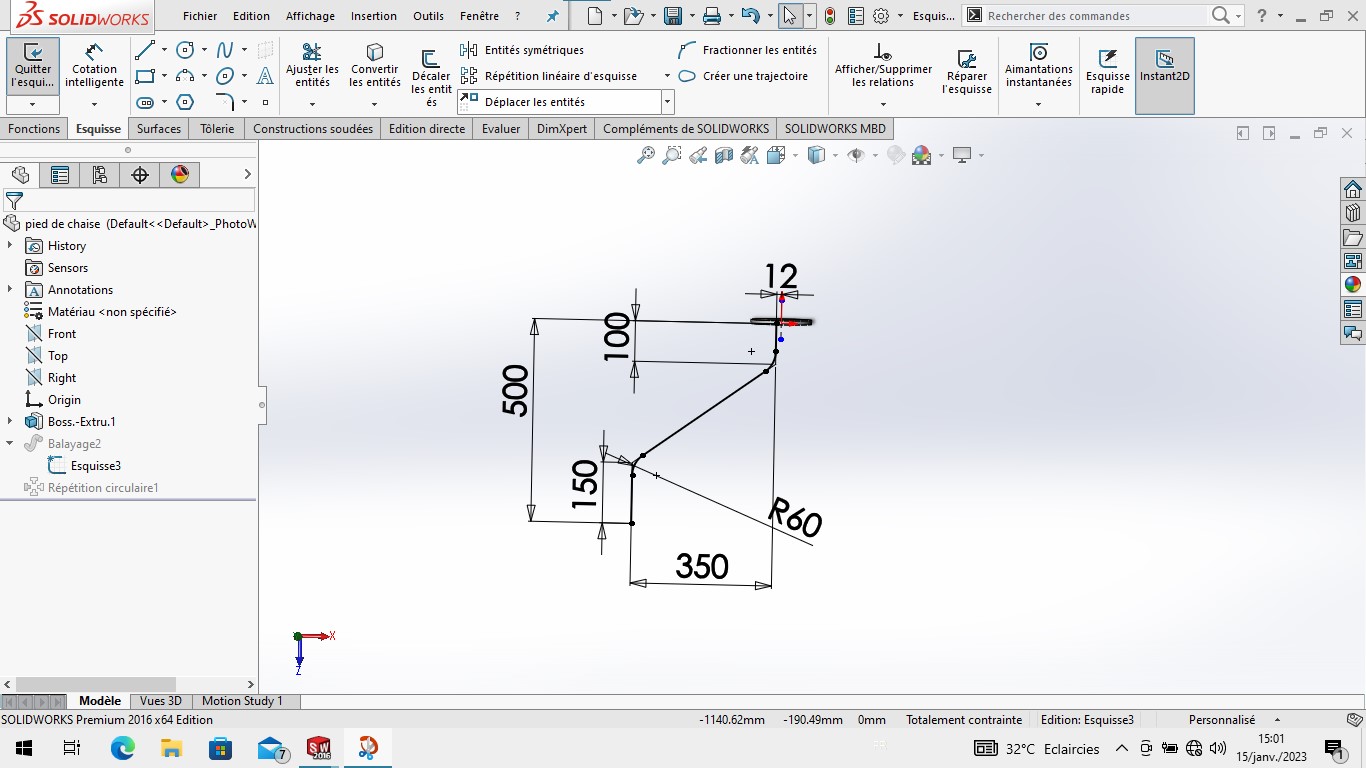
Task: Click Répétition linéaire d'esquisse
Action: pos(549,76)
